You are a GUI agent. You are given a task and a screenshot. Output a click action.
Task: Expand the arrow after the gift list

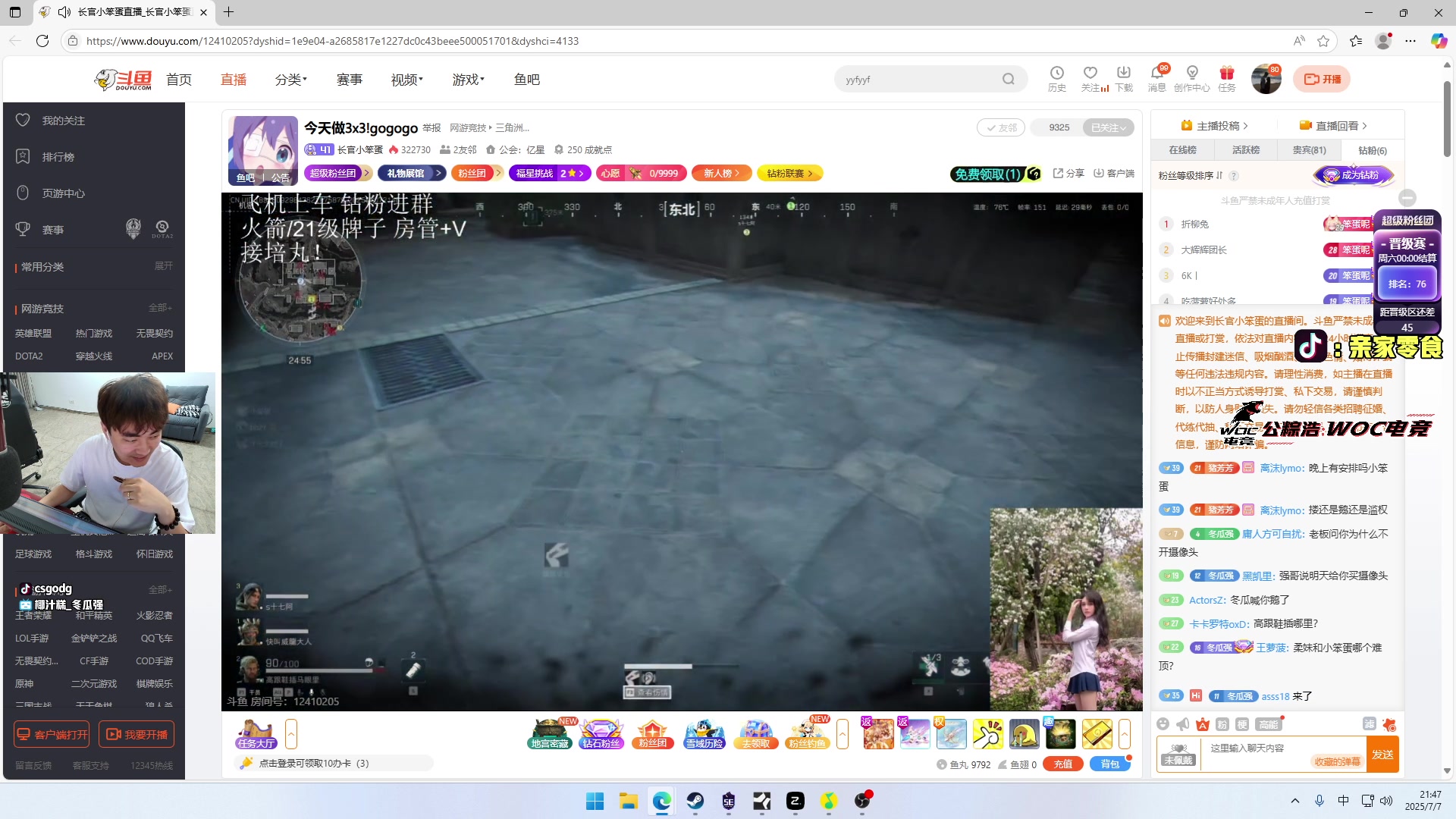(x=1125, y=734)
